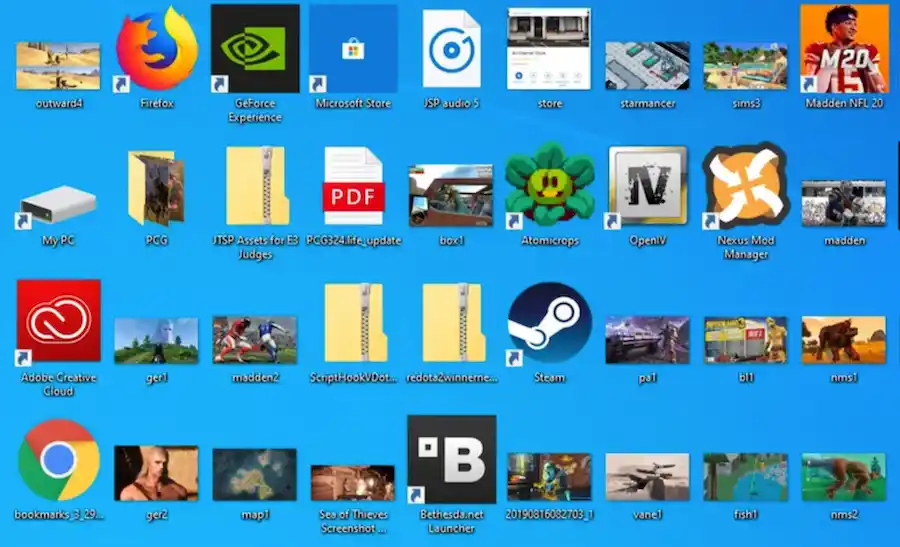Screen dimensions: 900x547
Task: Open the OpenIV shortcut
Action: 647,185
